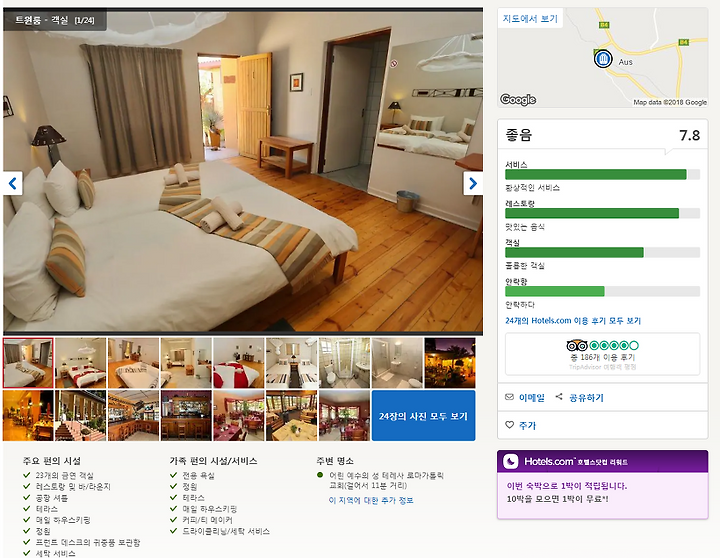Click the envelope icon beside 이메일
720x558 pixels.
point(509,397)
